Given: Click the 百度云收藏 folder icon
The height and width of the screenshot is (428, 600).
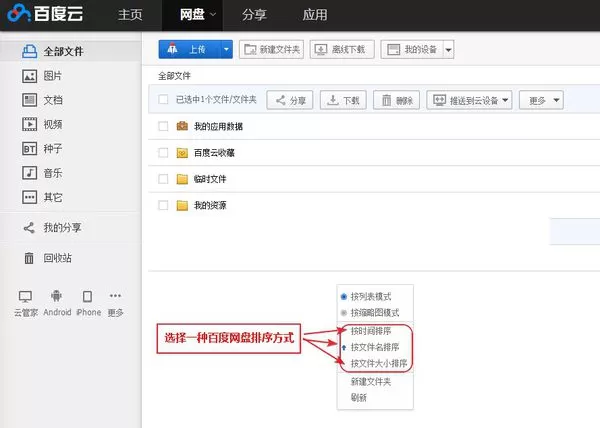Looking at the screenshot, I should pos(182,153).
